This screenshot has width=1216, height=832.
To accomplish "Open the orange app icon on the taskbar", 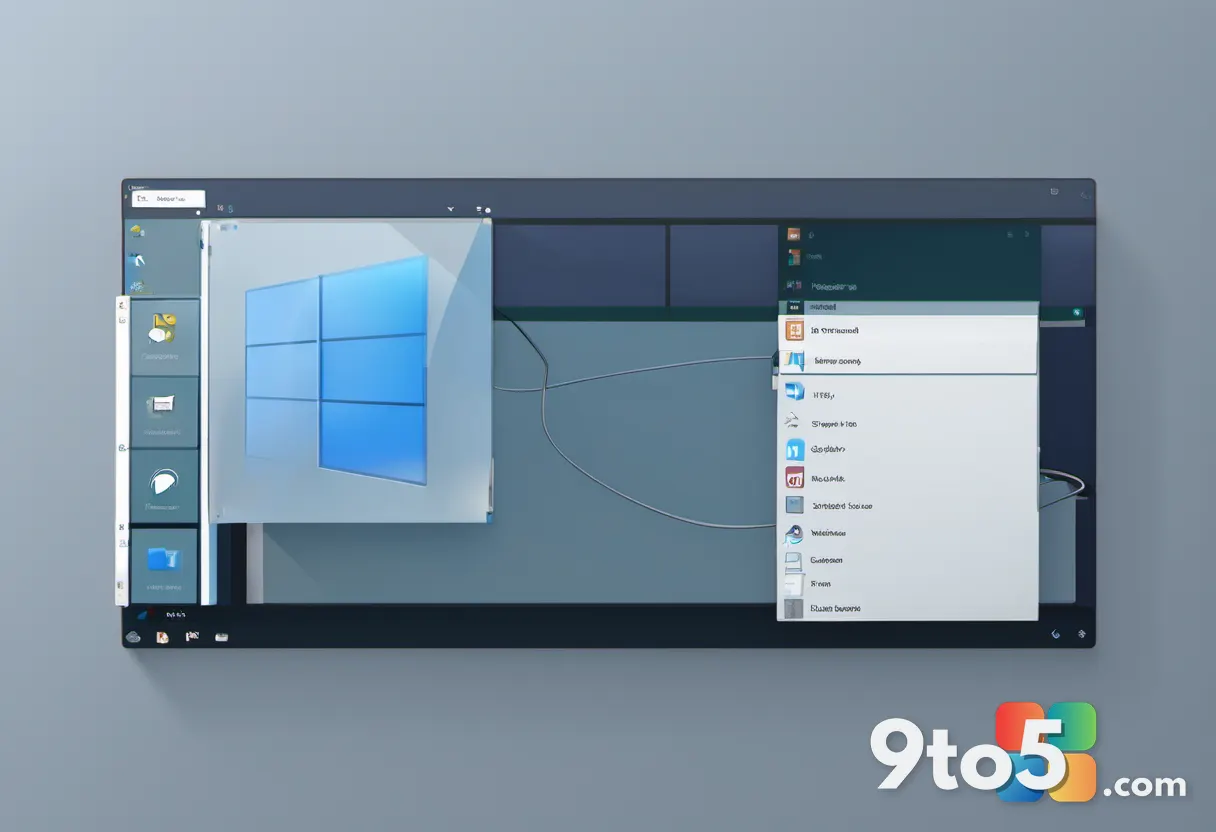I will click(x=162, y=636).
